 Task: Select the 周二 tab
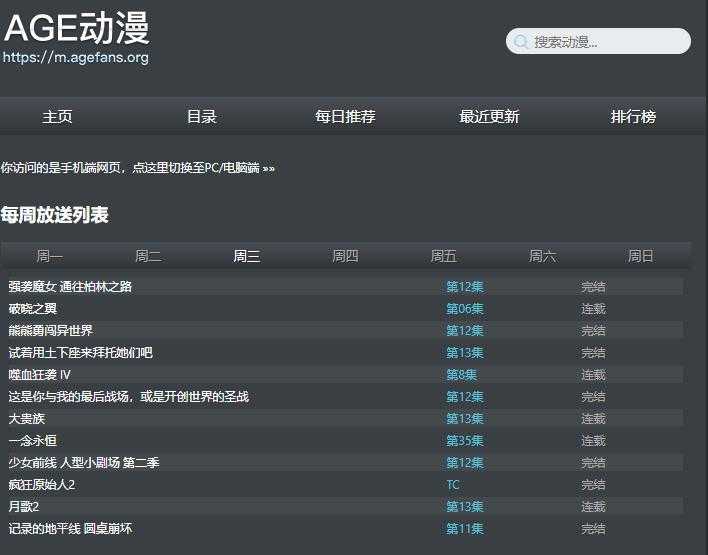pyautogui.click(x=148, y=257)
